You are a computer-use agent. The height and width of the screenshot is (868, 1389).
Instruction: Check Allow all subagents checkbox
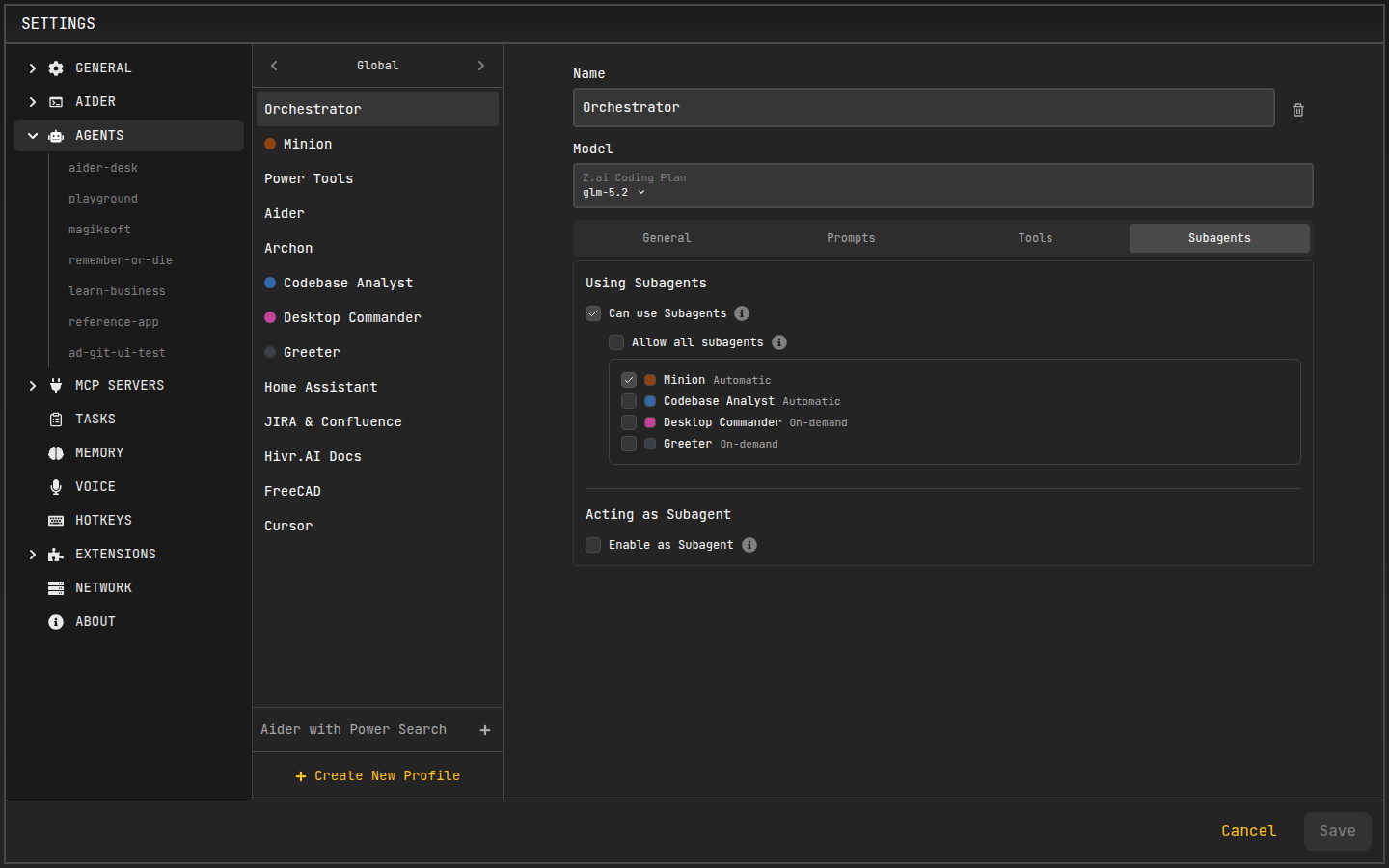coord(616,342)
